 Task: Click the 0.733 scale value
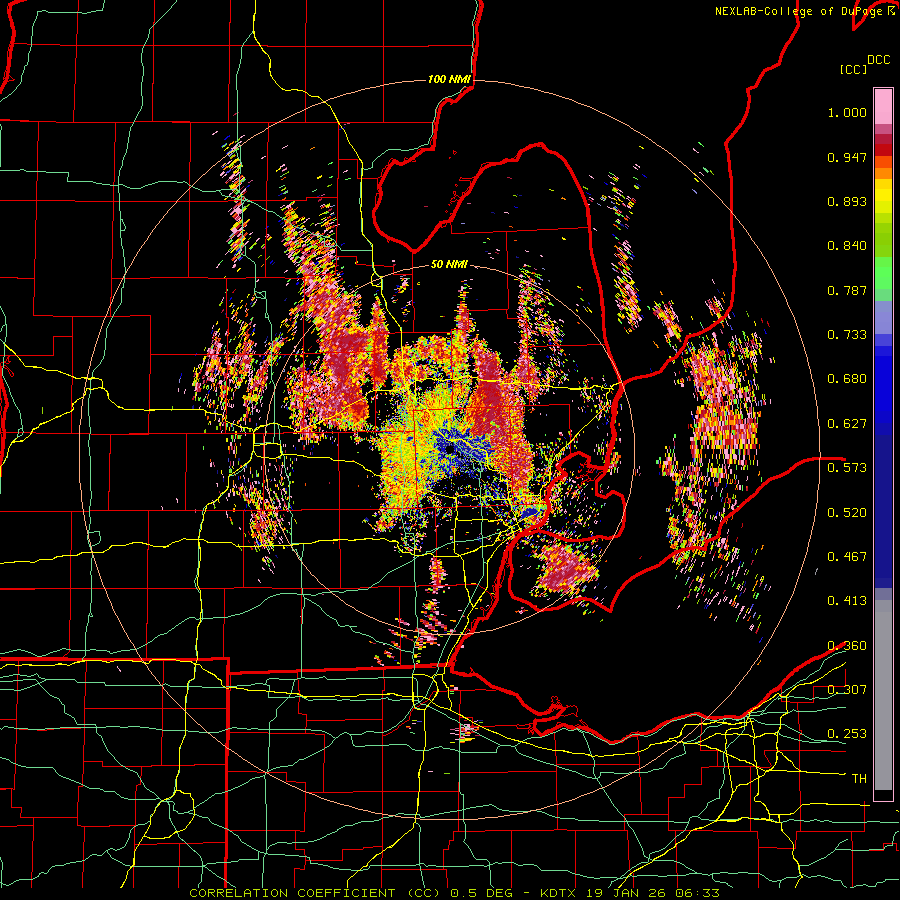(847, 335)
